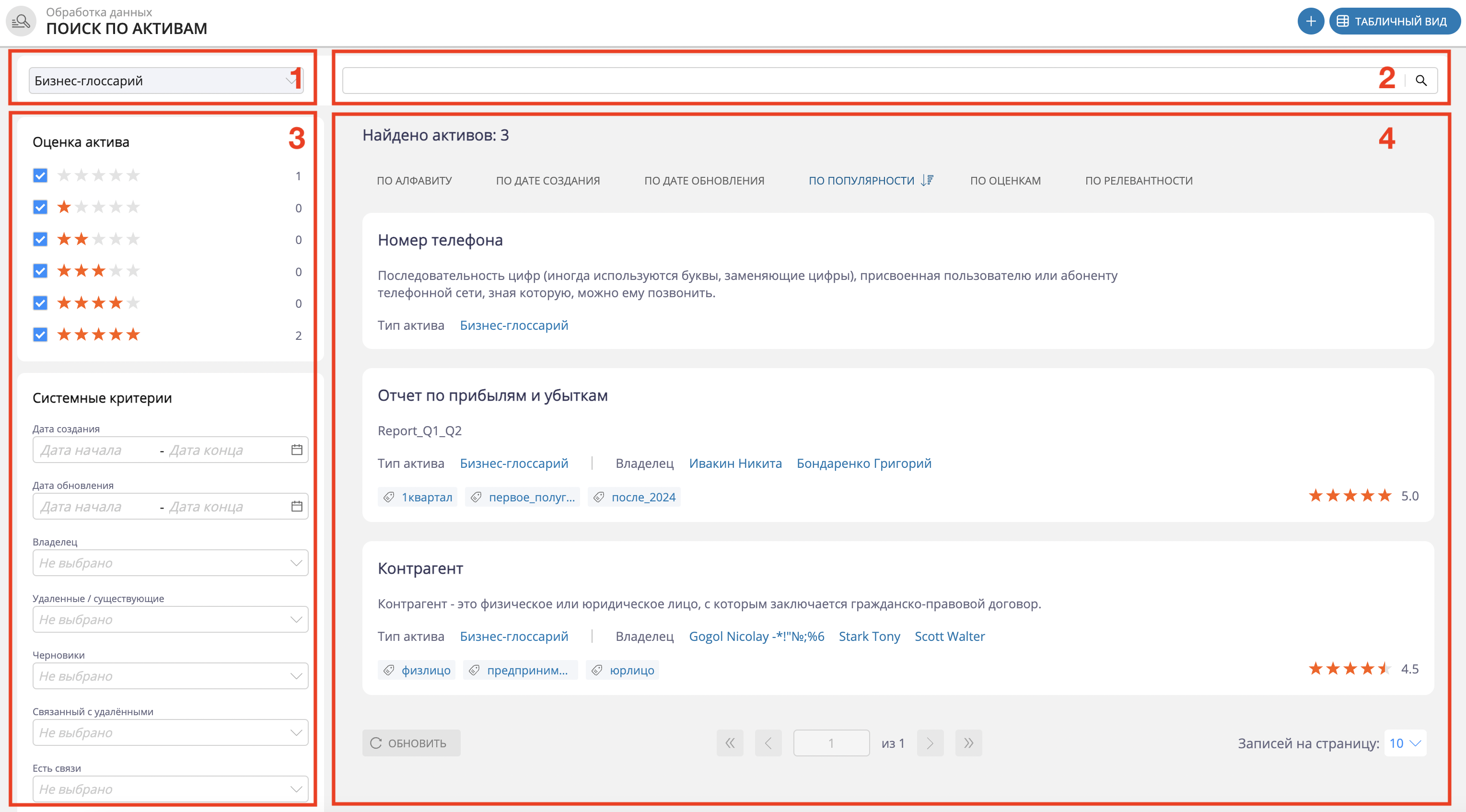Image resolution: width=1466 pixels, height=812 pixels.
Task: Open the Бизнес-глоссарий asset type dropdown
Action: click(166, 80)
